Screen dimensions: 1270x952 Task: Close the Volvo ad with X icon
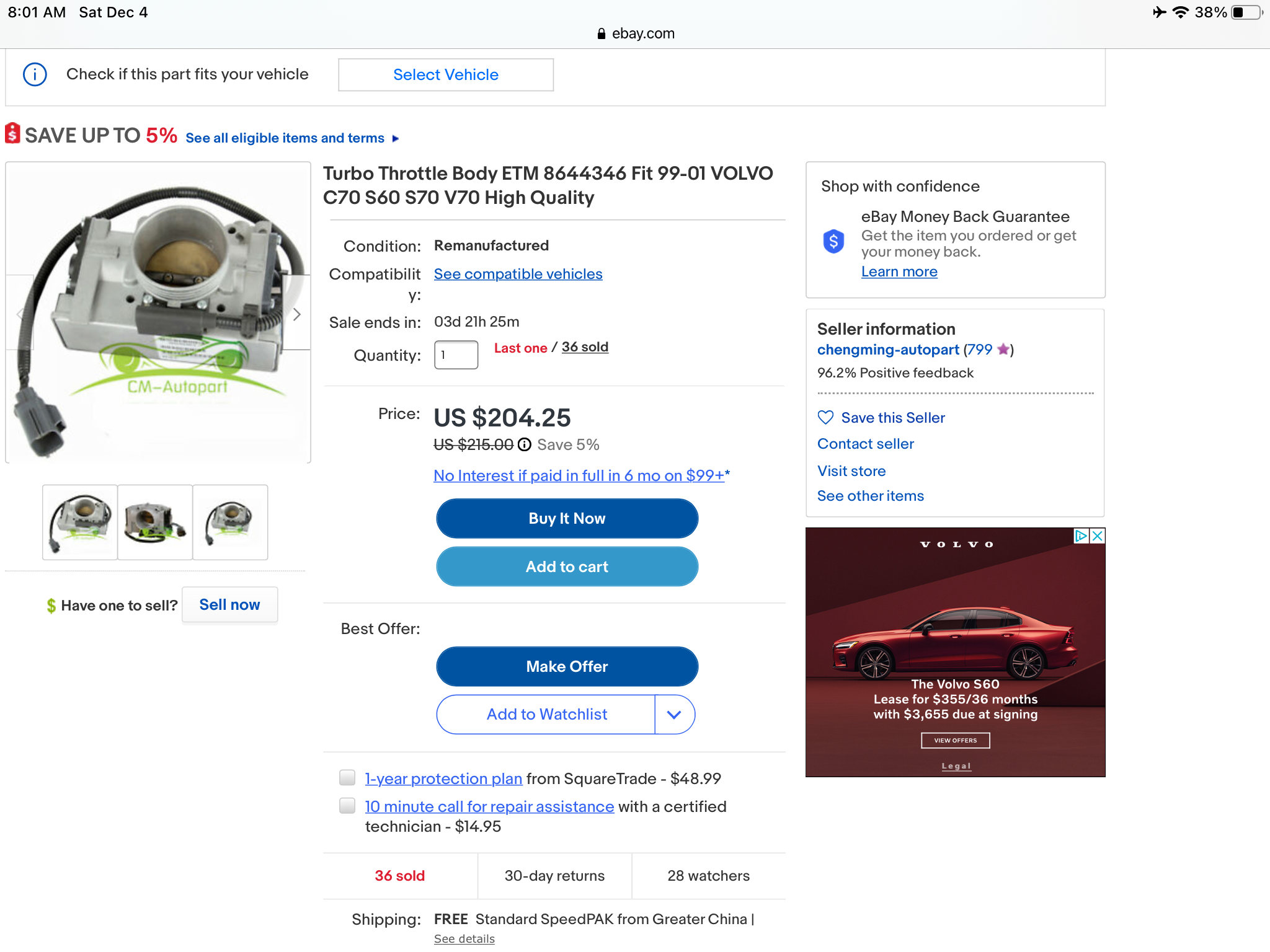(x=1097, y=536)
